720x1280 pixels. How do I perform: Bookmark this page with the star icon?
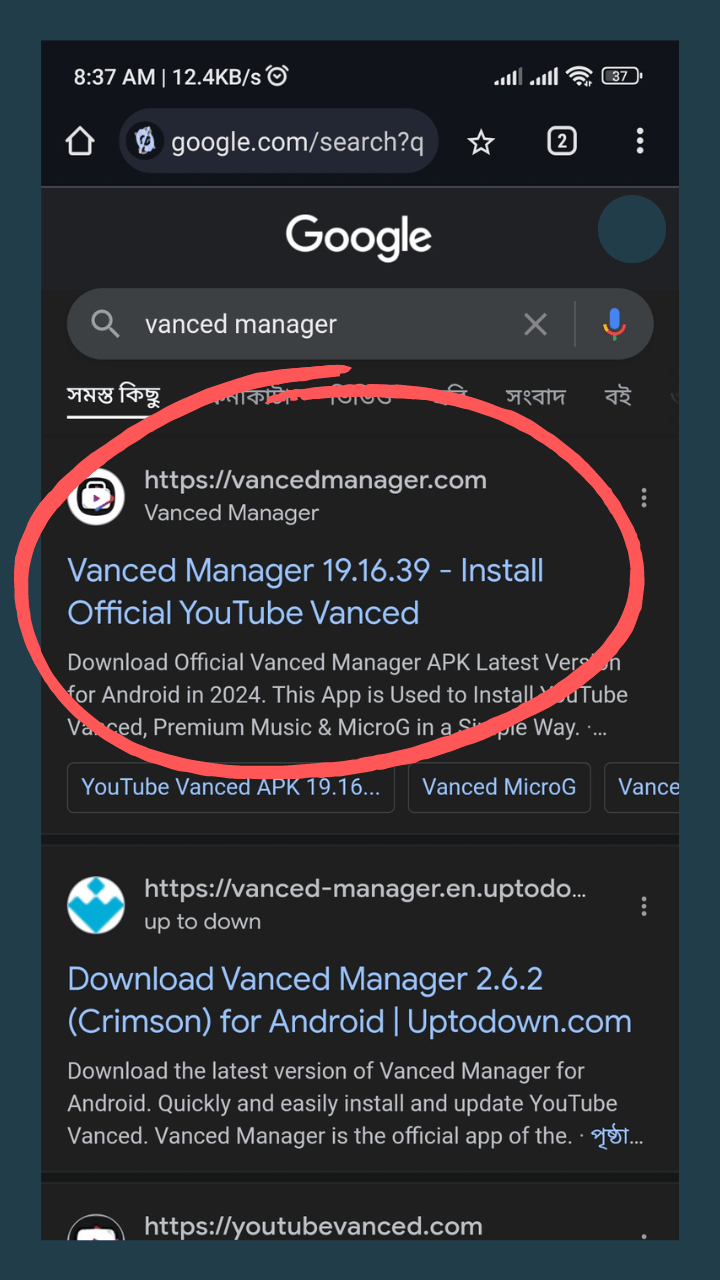pos(481,142)
